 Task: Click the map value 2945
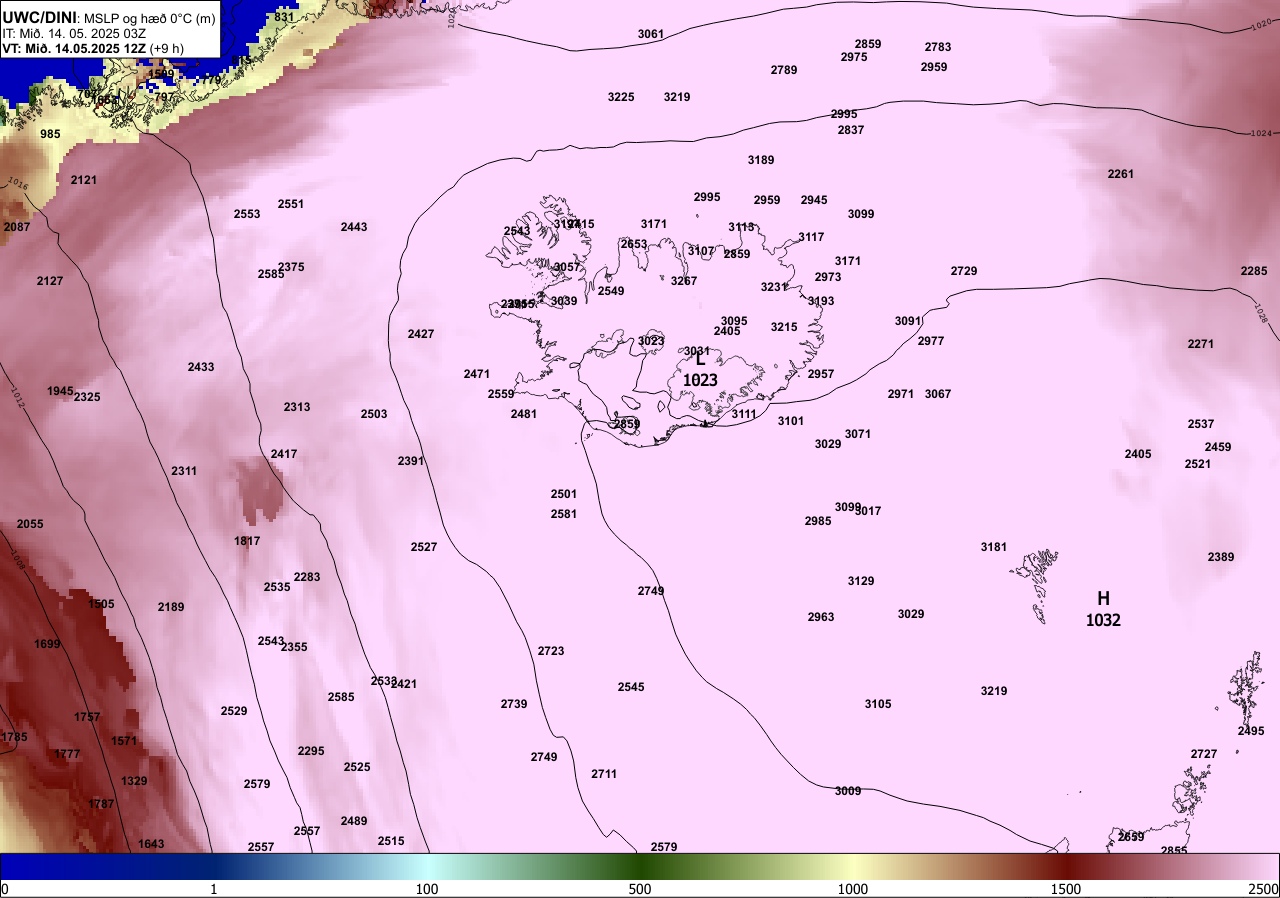pos(814,200)
